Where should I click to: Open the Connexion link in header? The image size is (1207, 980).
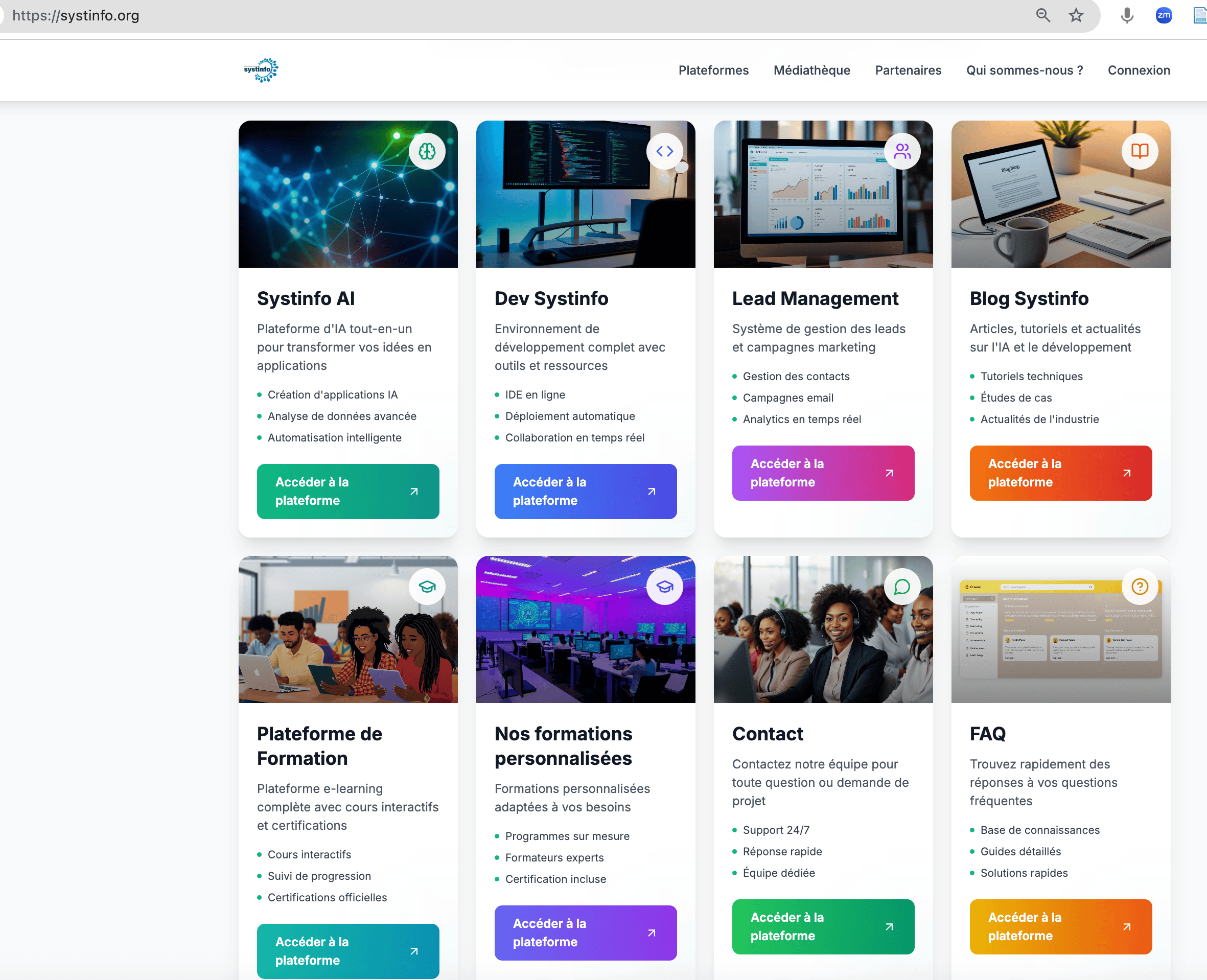click(1138, 70)
